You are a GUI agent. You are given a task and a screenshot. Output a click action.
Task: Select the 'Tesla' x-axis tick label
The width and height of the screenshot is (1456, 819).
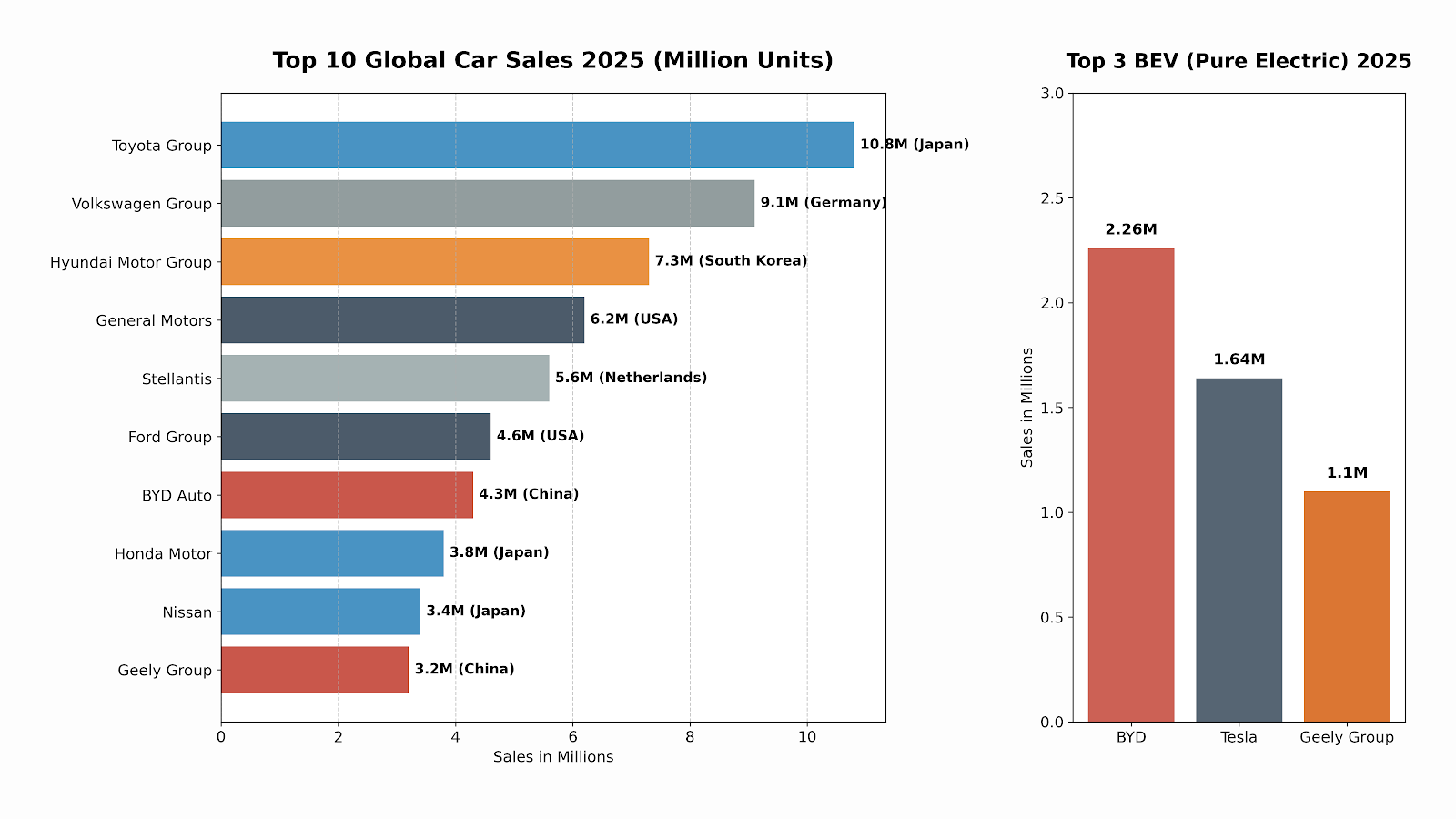[1239, 737]
